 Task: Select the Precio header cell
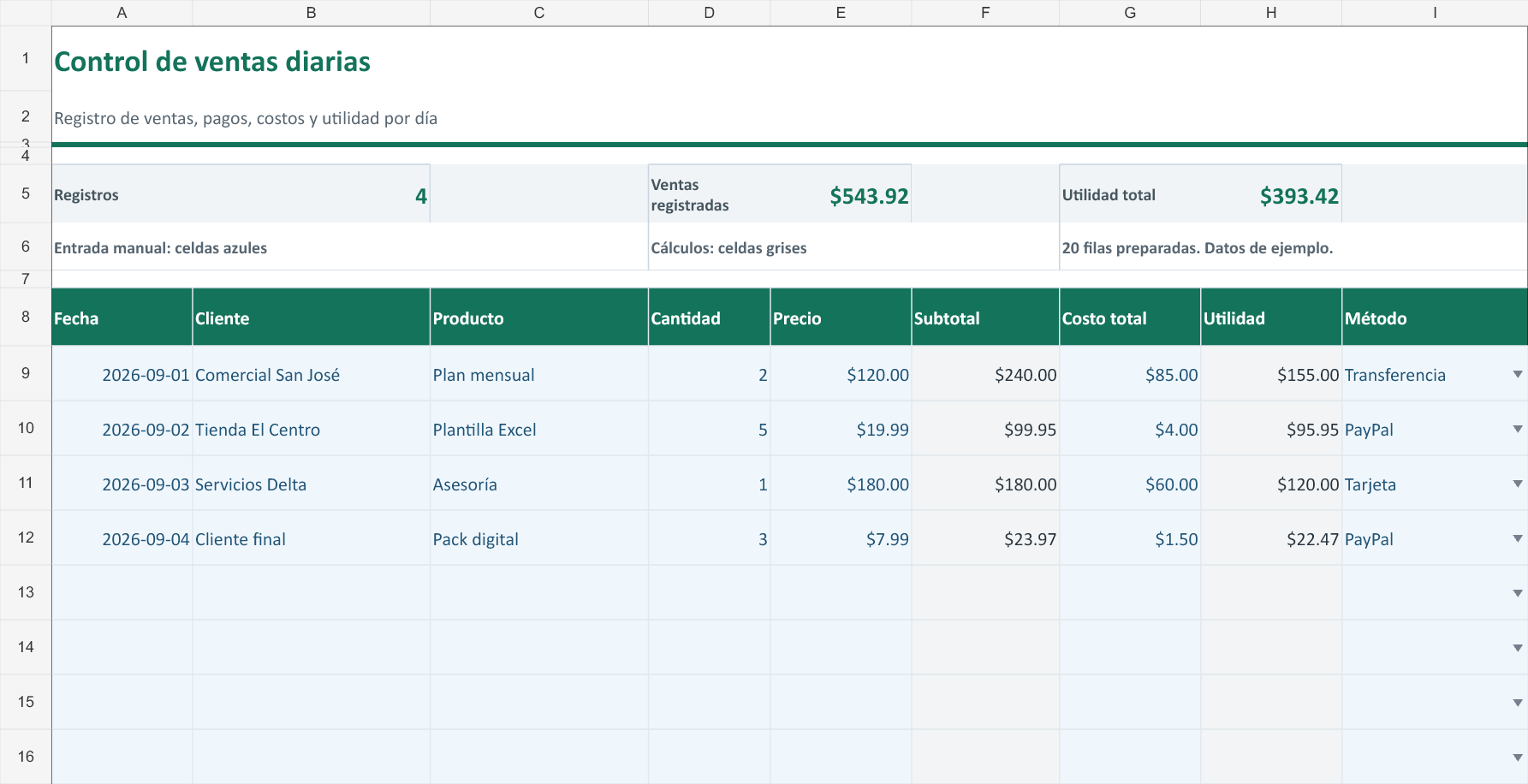(x=841, y=318)
